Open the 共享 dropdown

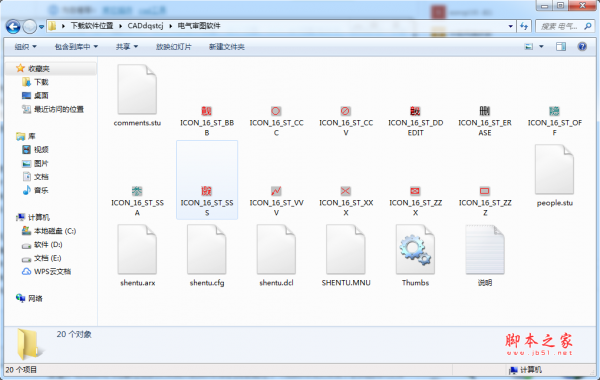(x=127, y=47)
